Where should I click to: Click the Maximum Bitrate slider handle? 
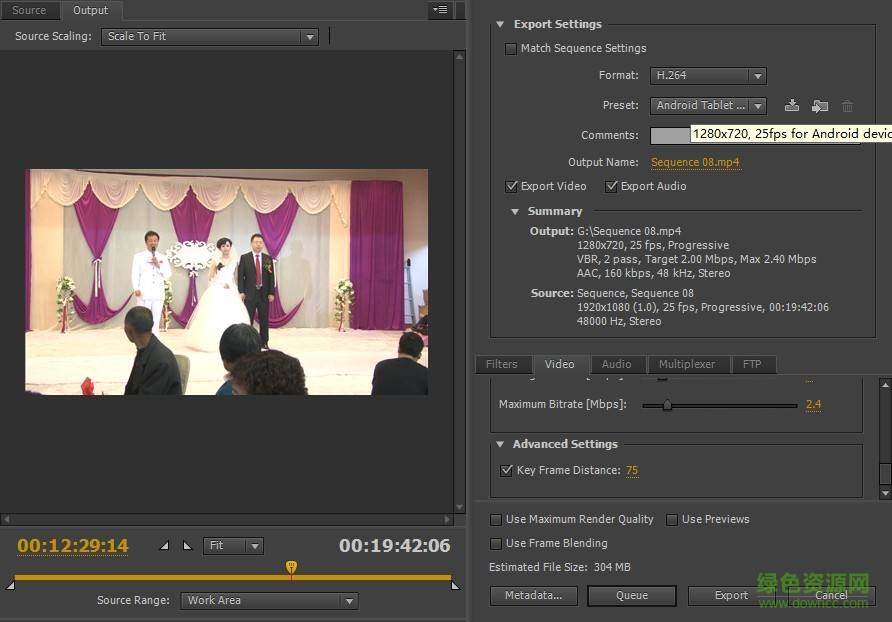pos(667,405)
